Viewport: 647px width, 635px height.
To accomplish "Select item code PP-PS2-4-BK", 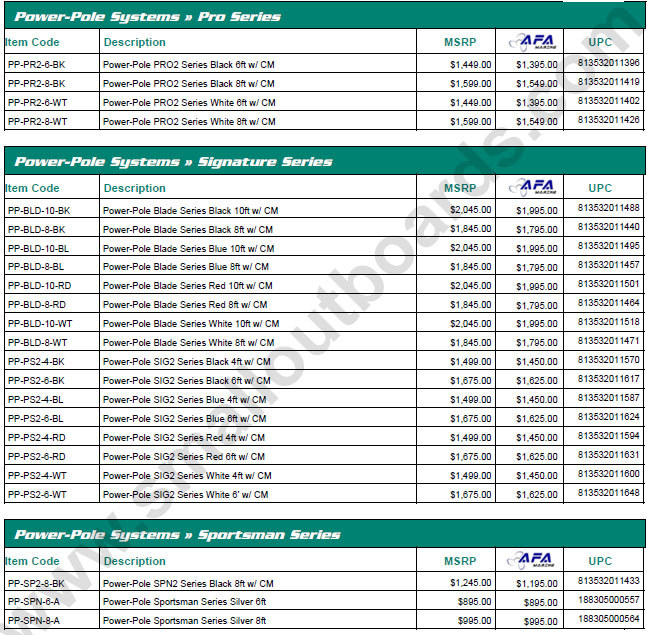I will click(x=36, y=362).
